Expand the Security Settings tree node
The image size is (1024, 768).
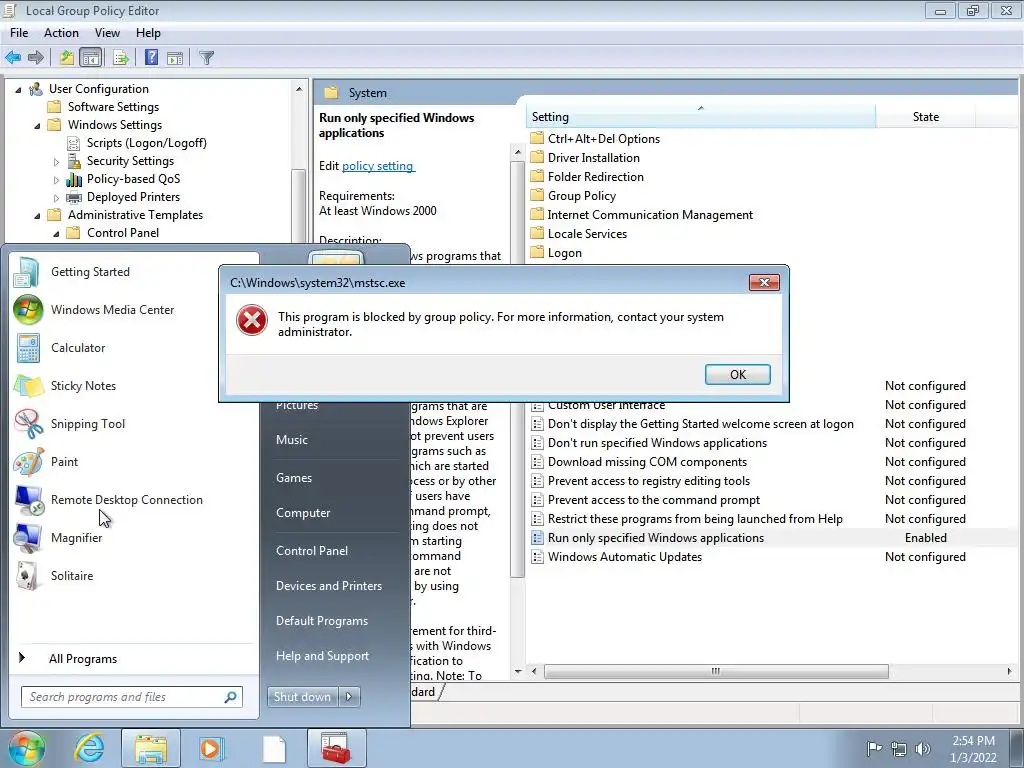pos(56,161)
